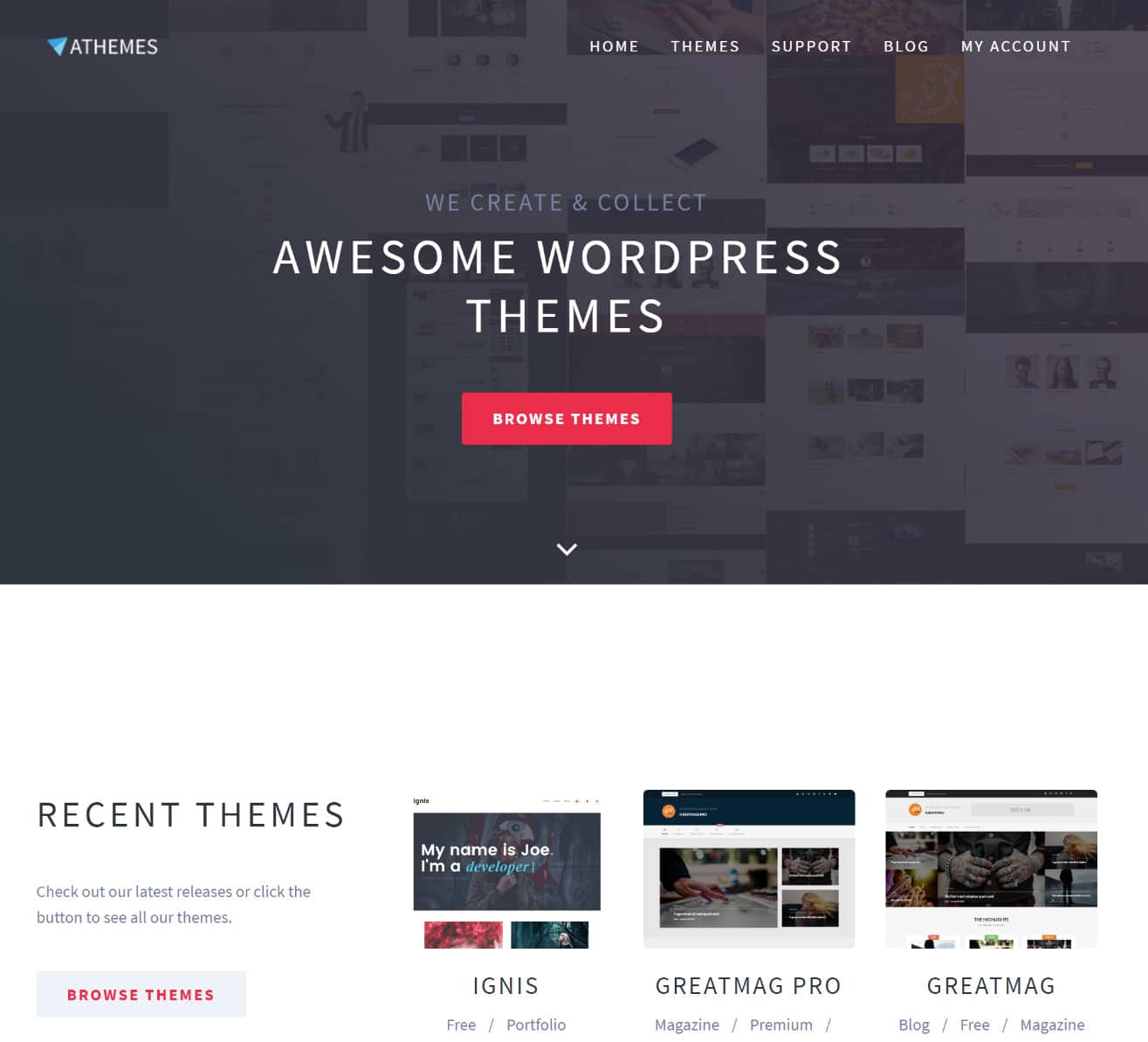This screenshot has width=1148, height=1042.
Task: Filter by Portfolio tag under Ignis
Action: (536, 1025)
